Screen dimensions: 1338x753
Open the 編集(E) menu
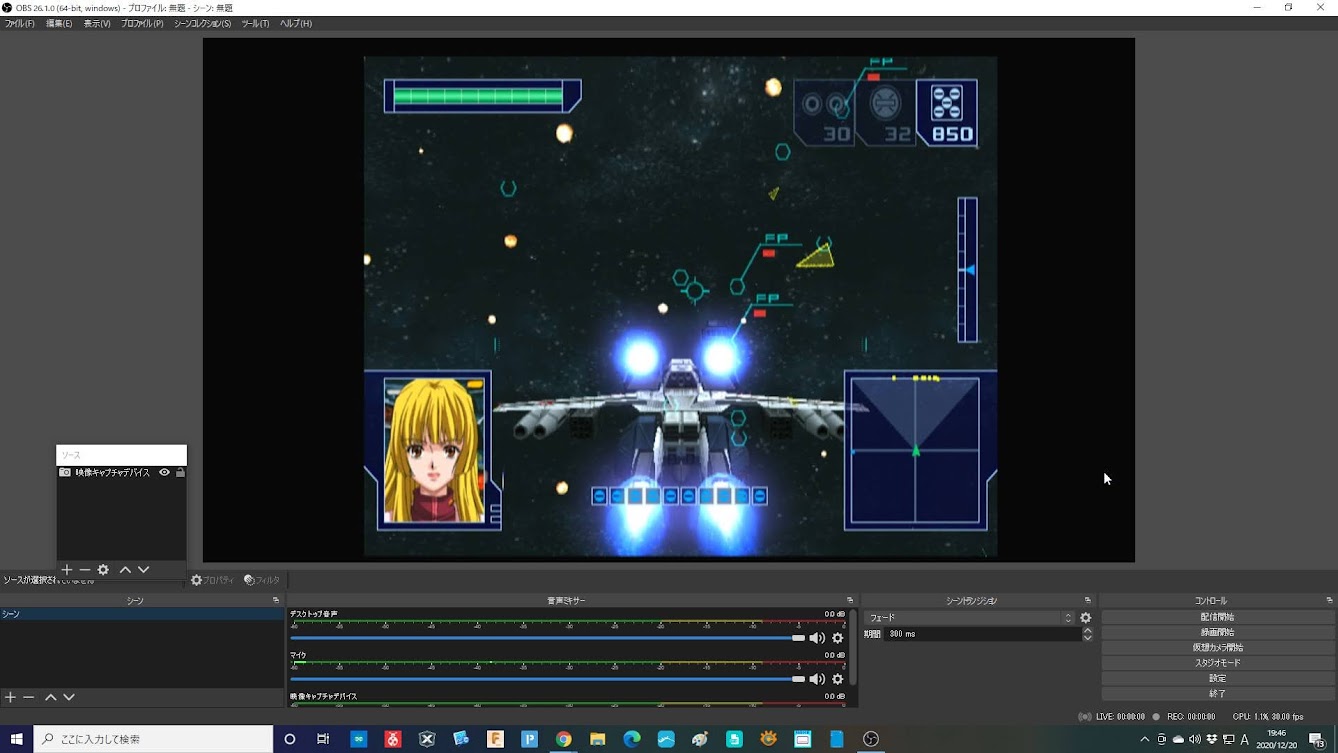coord(59,23)
